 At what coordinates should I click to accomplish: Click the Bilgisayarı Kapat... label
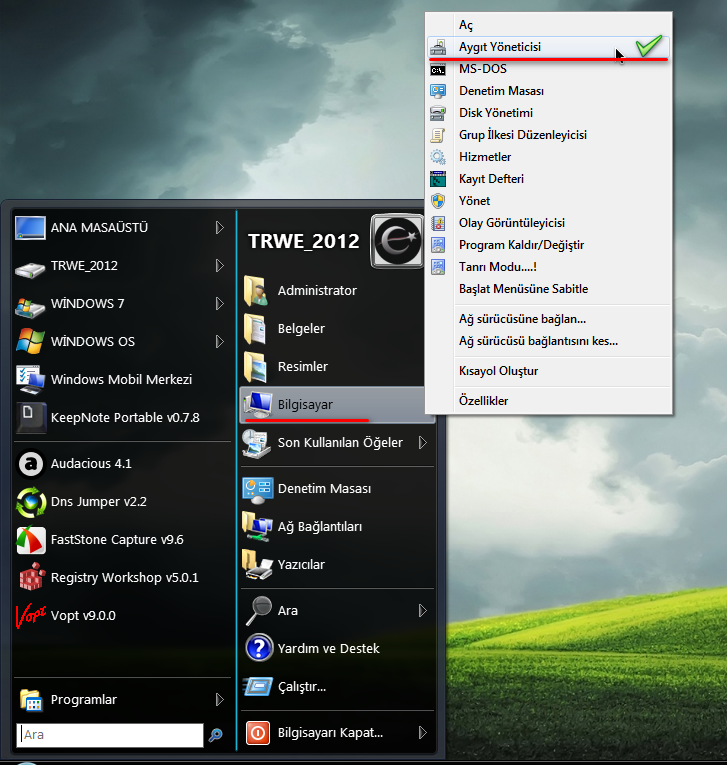(330, 733)
